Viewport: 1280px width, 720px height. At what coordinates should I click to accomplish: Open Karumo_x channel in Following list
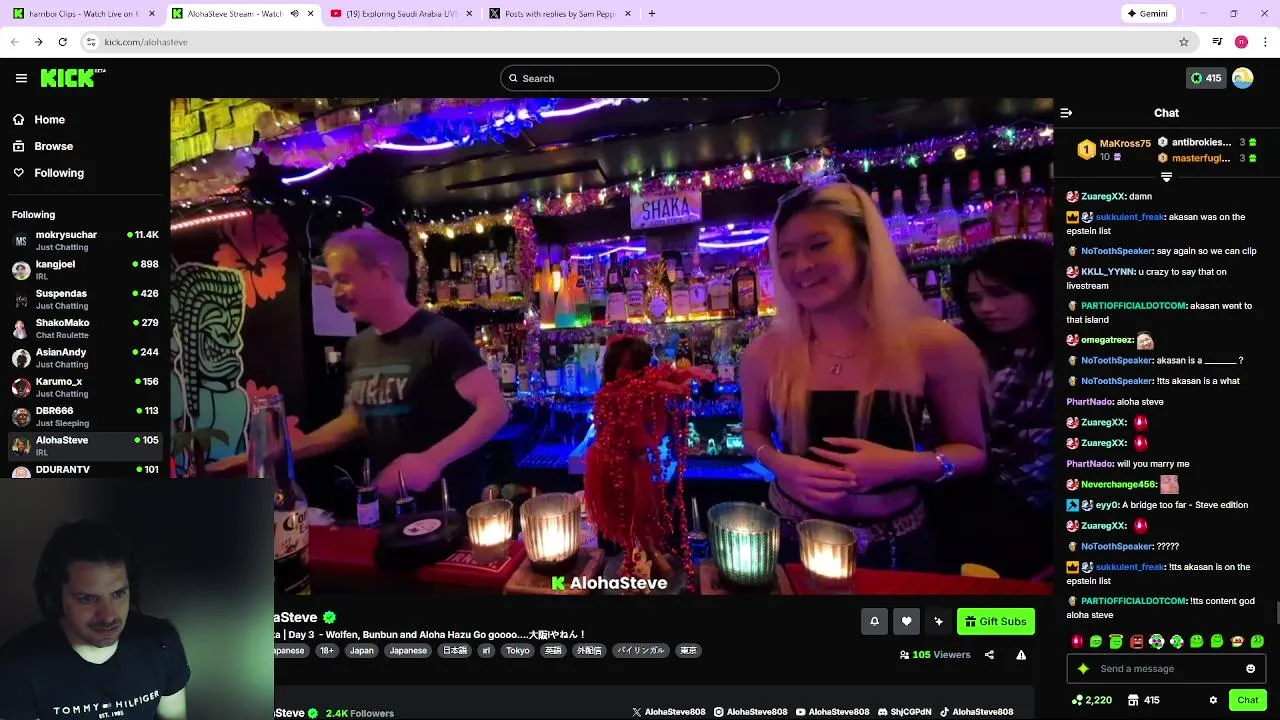click(x=85, y=387)
